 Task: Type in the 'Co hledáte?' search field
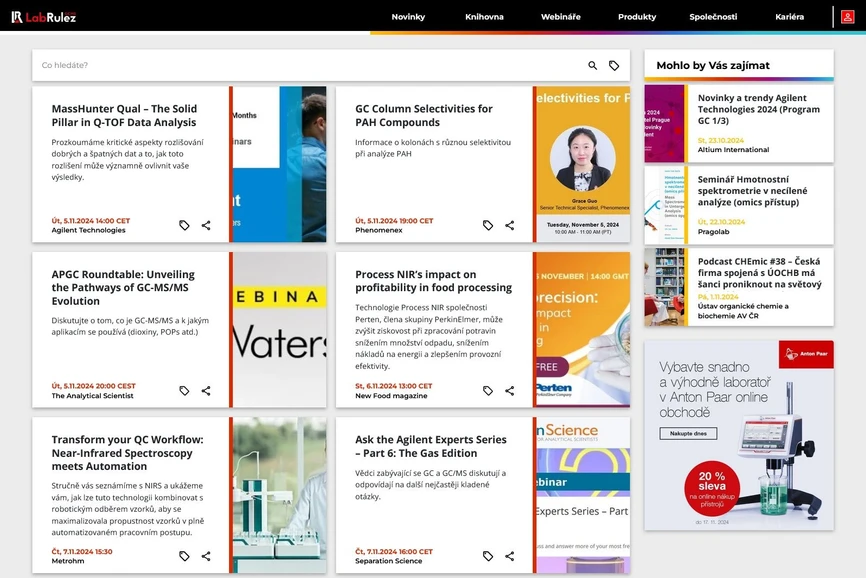pyautogui.click(x=300, y=66)
